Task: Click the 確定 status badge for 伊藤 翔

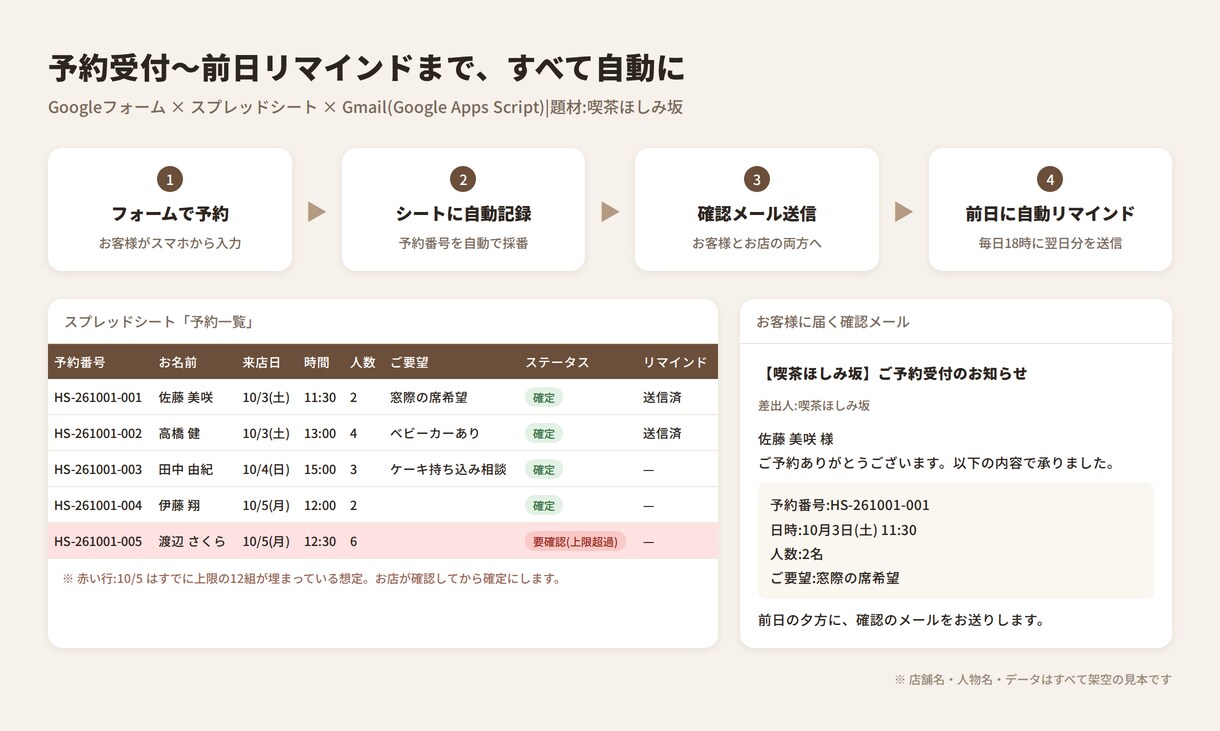Action: click(x=544, y=505)
